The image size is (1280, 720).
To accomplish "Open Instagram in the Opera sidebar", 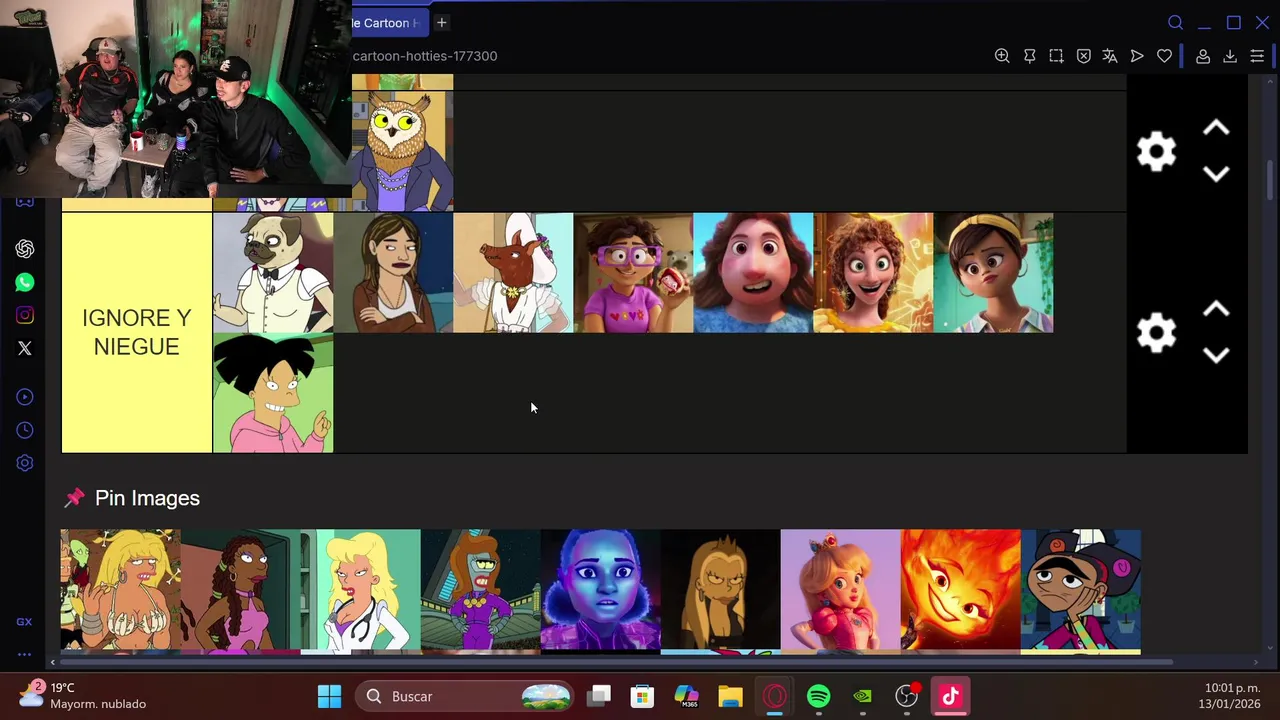I will pos(25,315).
